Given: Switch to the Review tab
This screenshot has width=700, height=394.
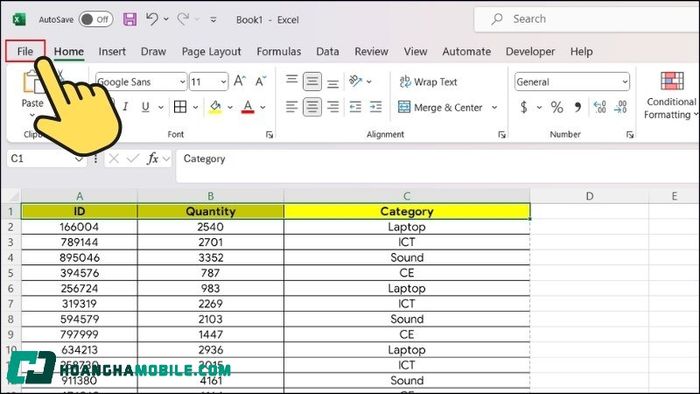Looking at the screenshot, I should click(371, 51).
